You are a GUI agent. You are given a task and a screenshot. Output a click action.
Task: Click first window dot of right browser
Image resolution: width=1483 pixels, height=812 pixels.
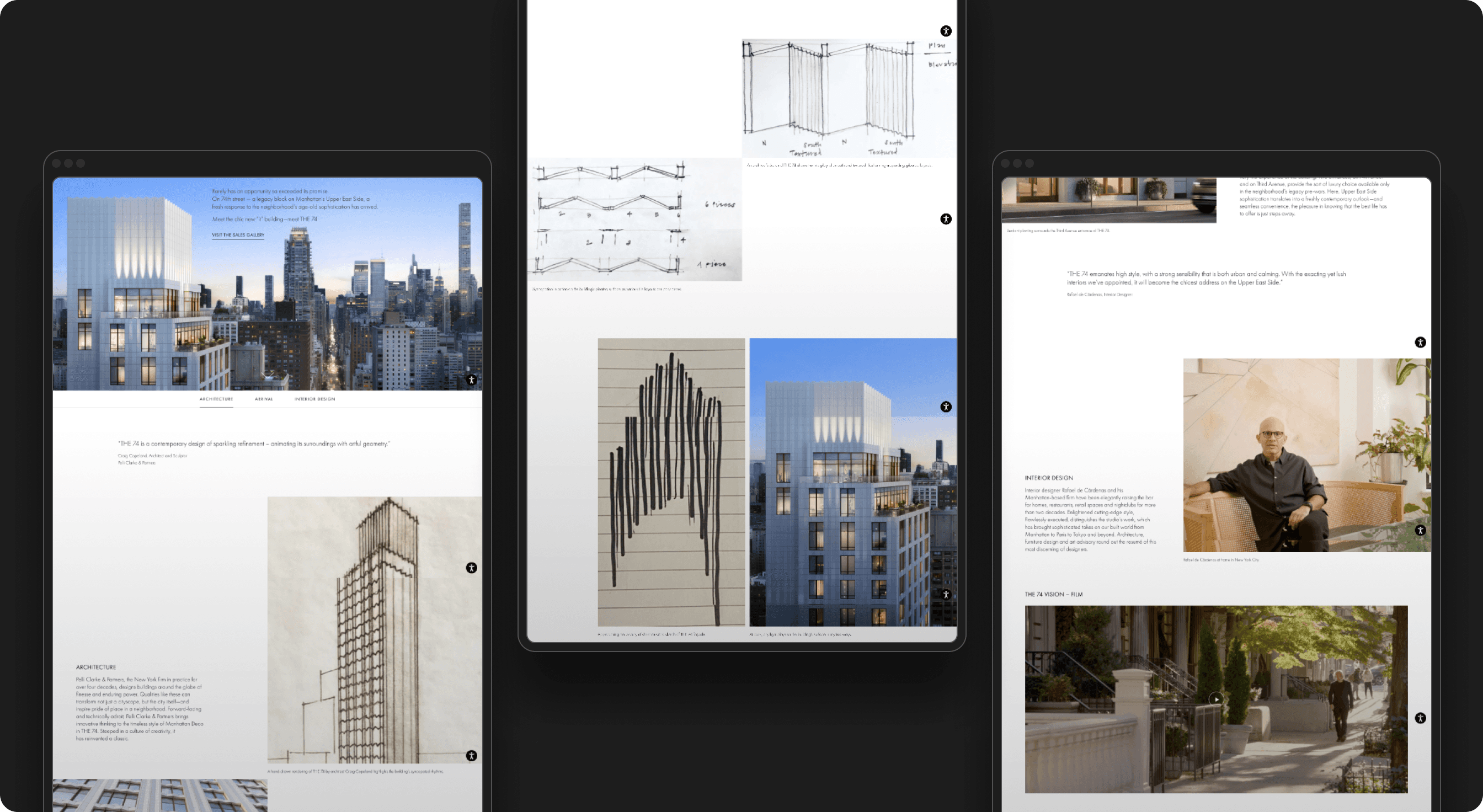[1005, 163]
